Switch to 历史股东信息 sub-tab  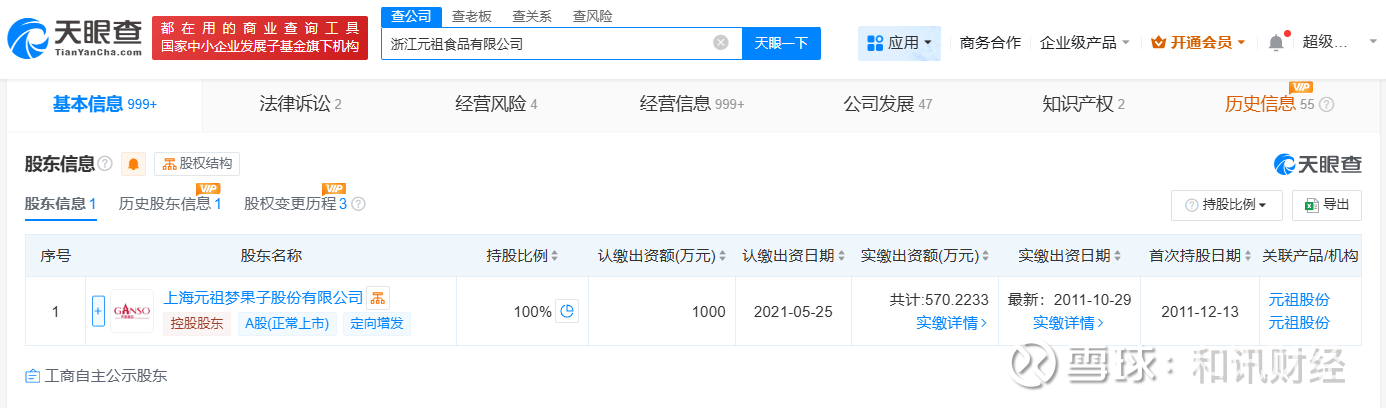pyautogui.click(x=169, y=204)
